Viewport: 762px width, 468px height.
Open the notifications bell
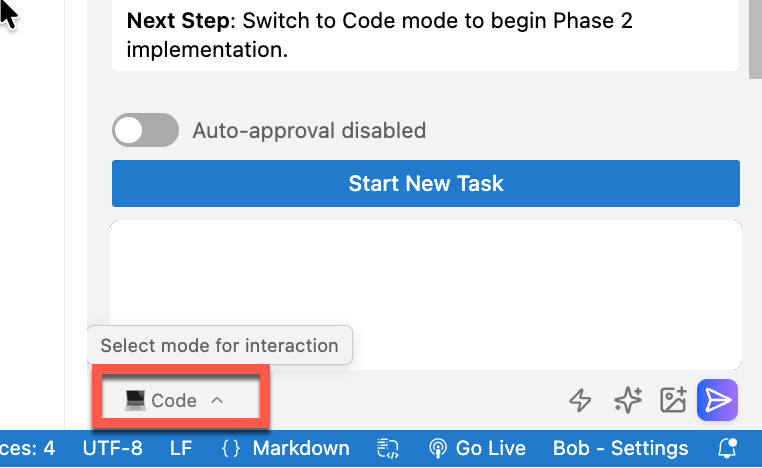tap(728, 448)
